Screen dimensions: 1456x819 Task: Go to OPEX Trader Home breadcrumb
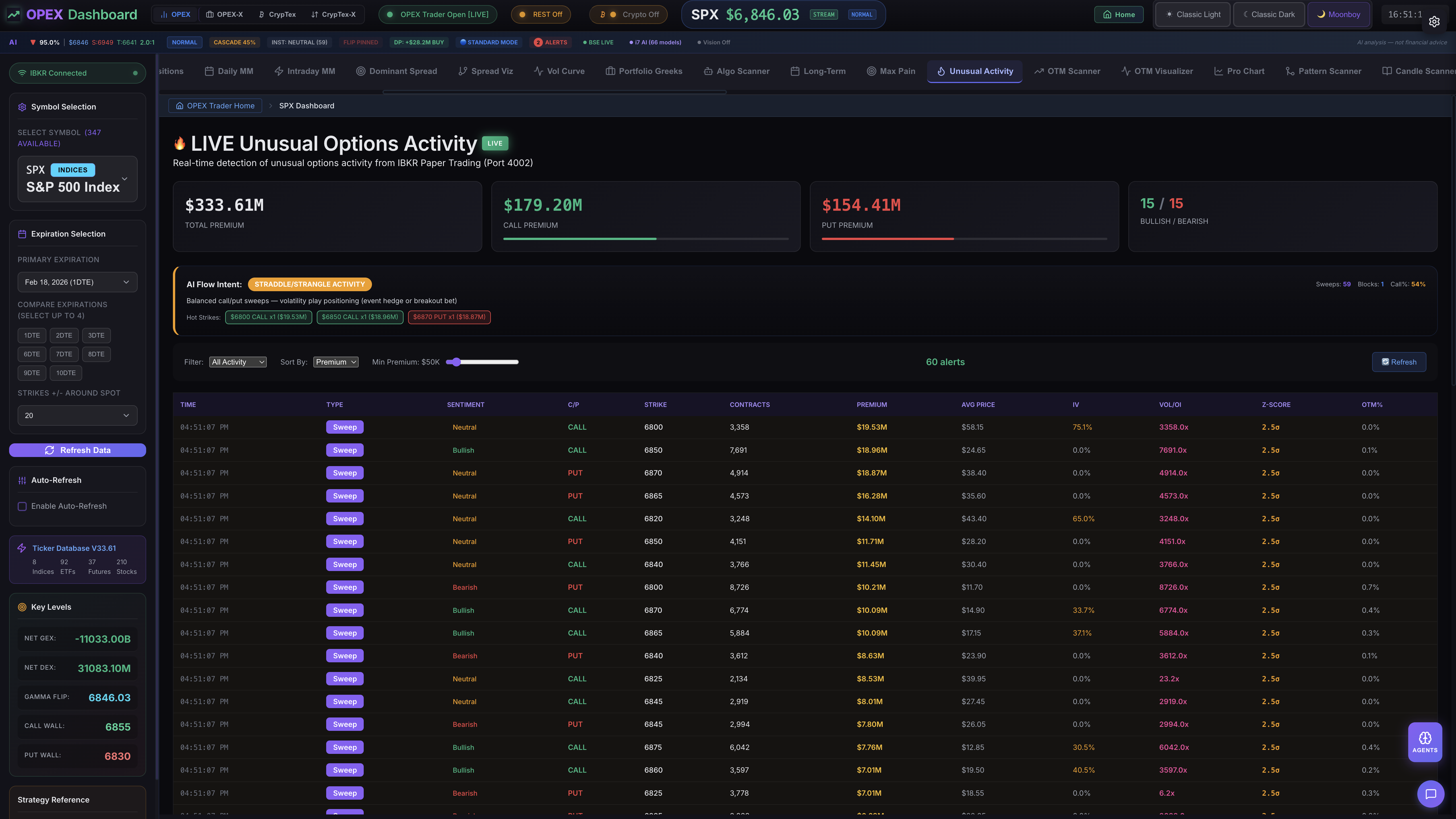(x=215, y=106)
